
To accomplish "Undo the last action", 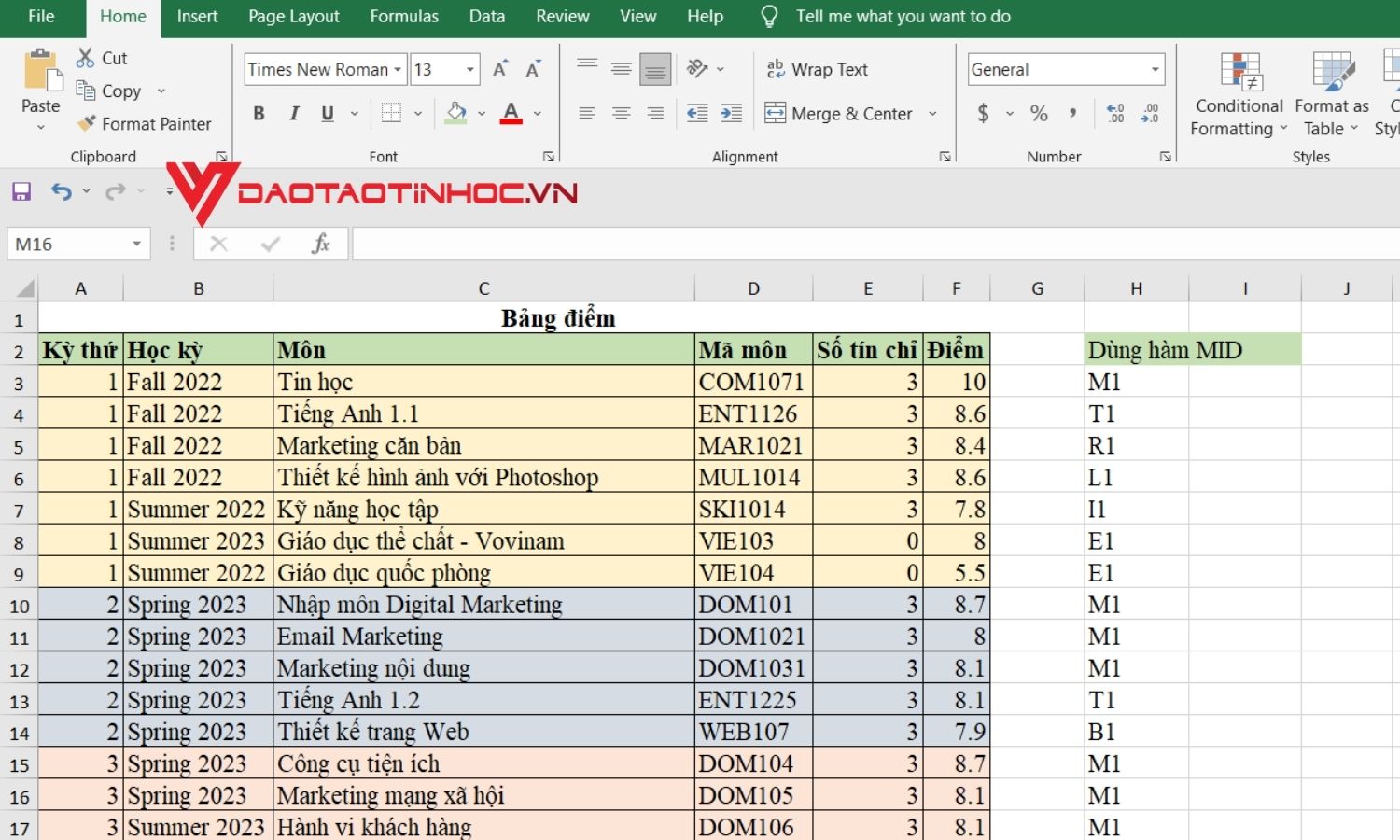I will 60,191.
